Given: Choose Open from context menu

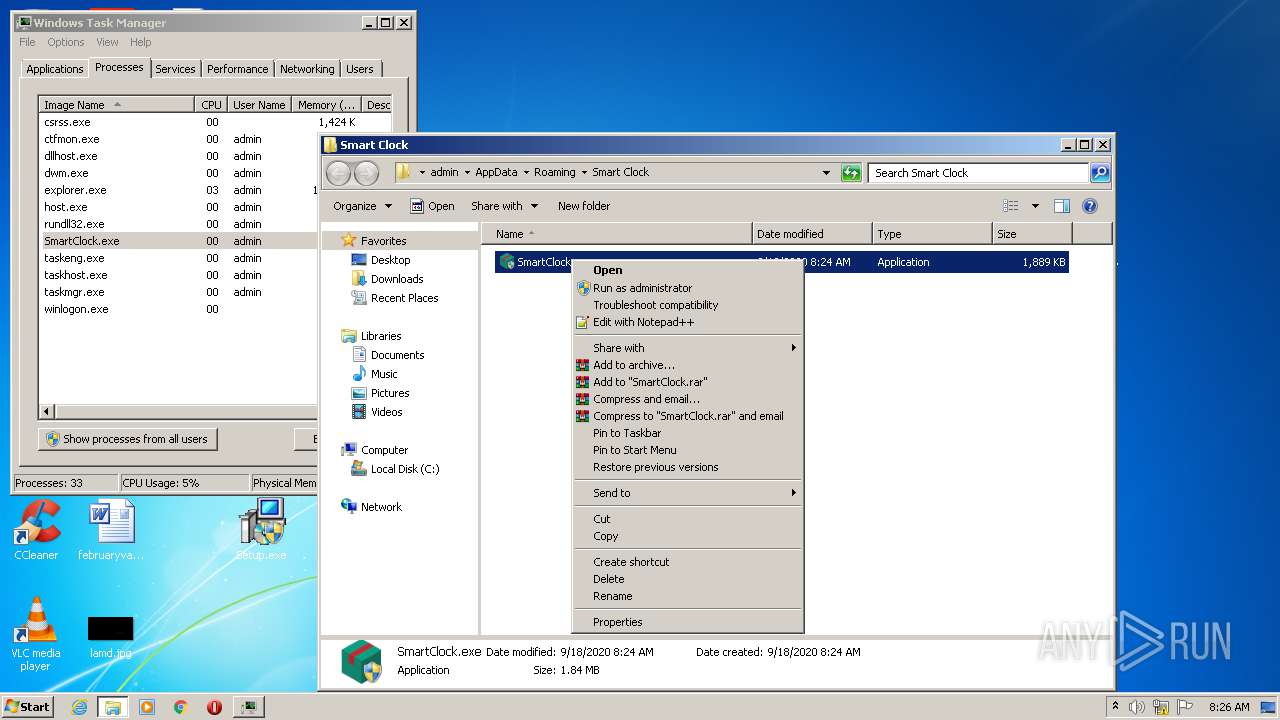Looking at the screenshot, I should (688, 270).
